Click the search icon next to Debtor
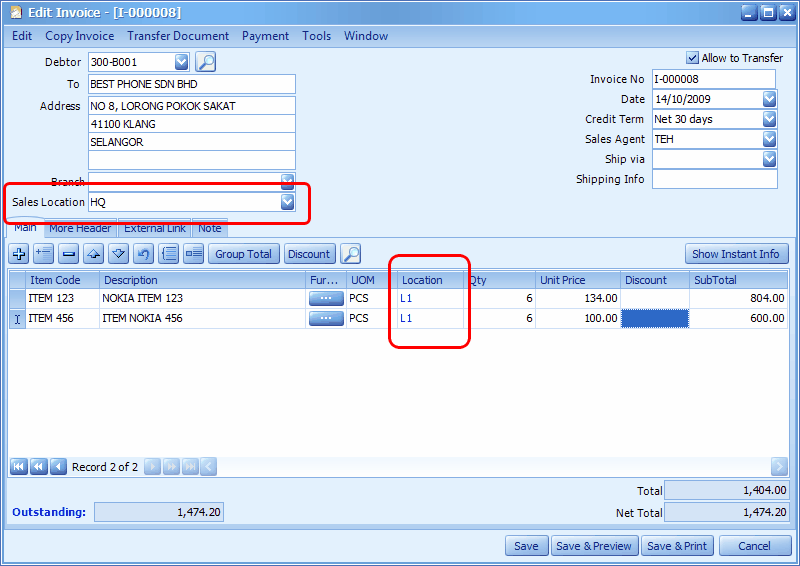Viewport: 800px width, 566px height. click(205, 62)
